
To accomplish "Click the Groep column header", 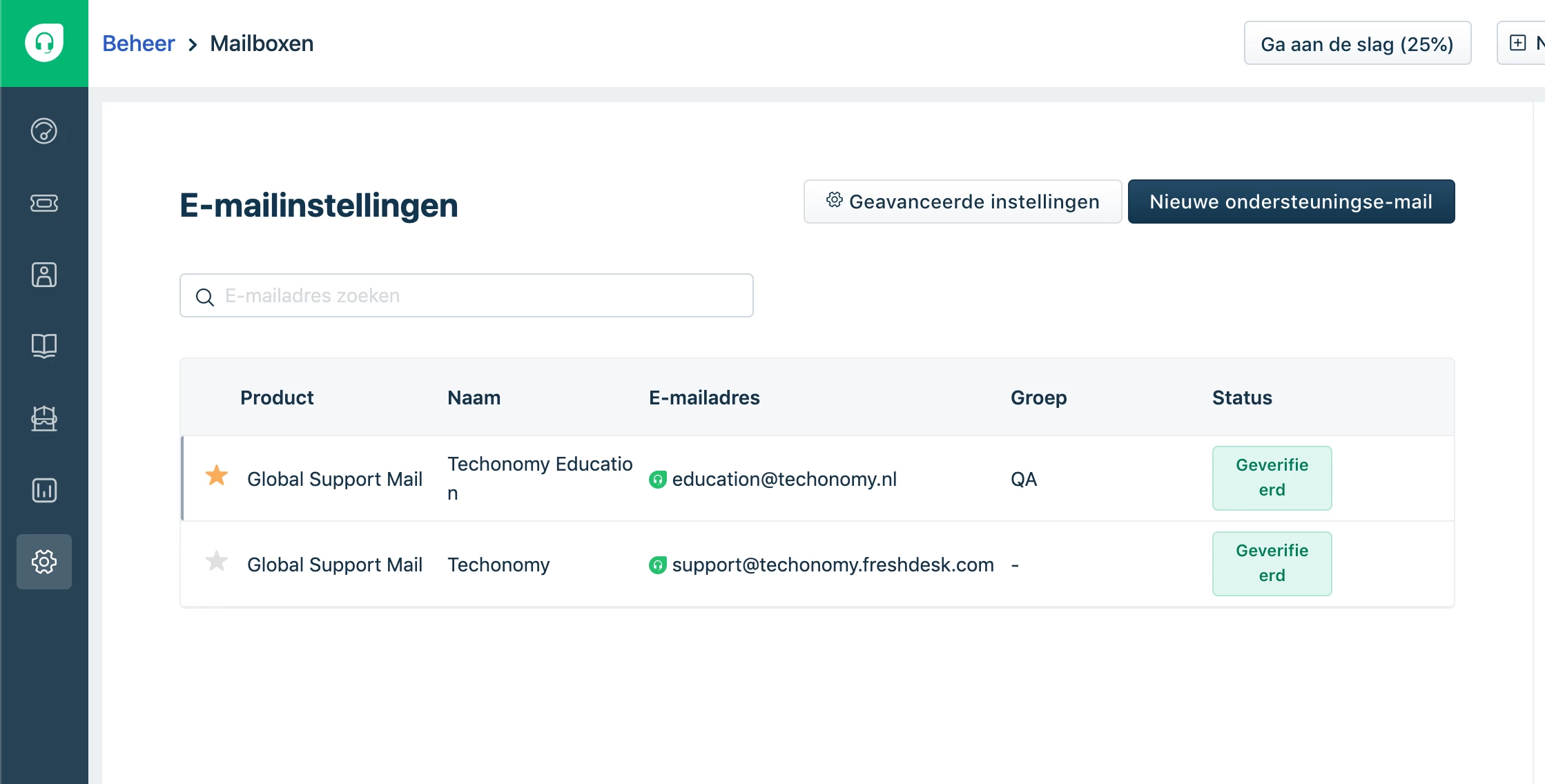I will tap(1039, 398).
